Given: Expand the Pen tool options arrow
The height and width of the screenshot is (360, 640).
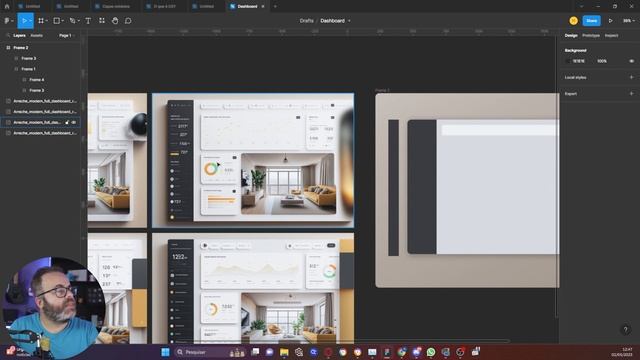Looking at the screenshot, I should tap(78, 21).
